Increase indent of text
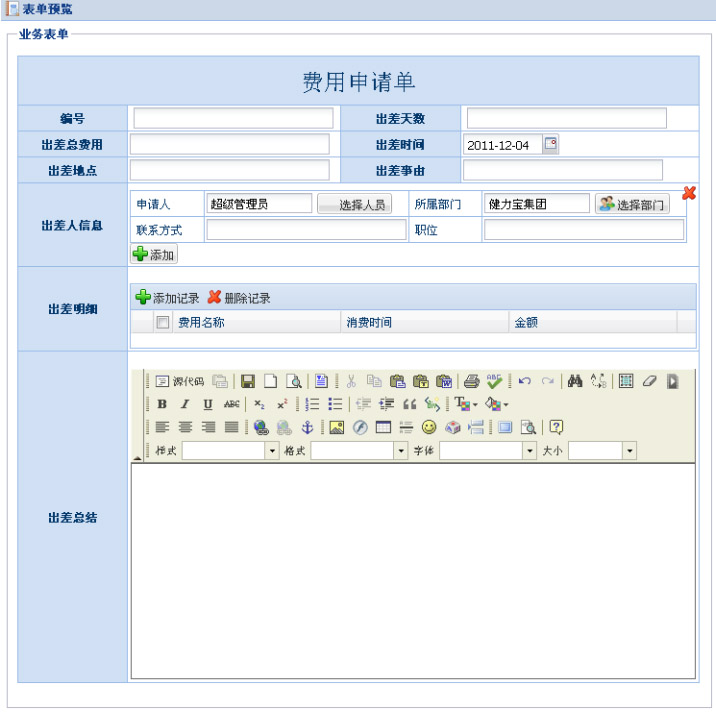 point(386,404)
